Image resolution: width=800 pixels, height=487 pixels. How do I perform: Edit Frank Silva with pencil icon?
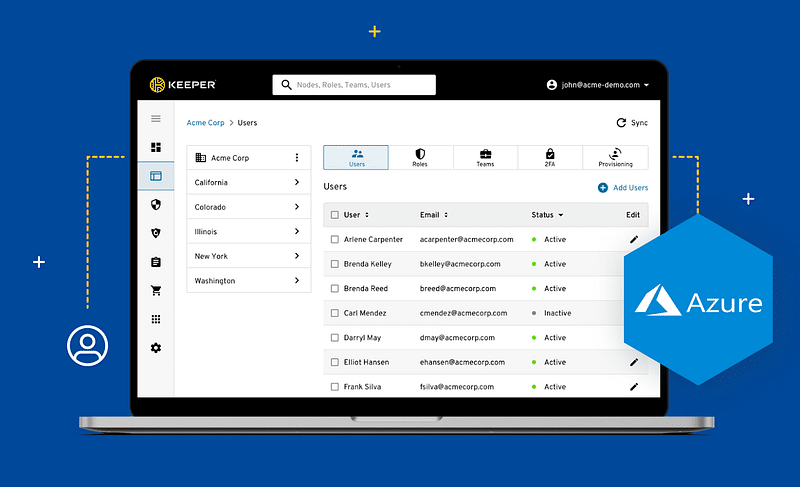click(634, 387)
